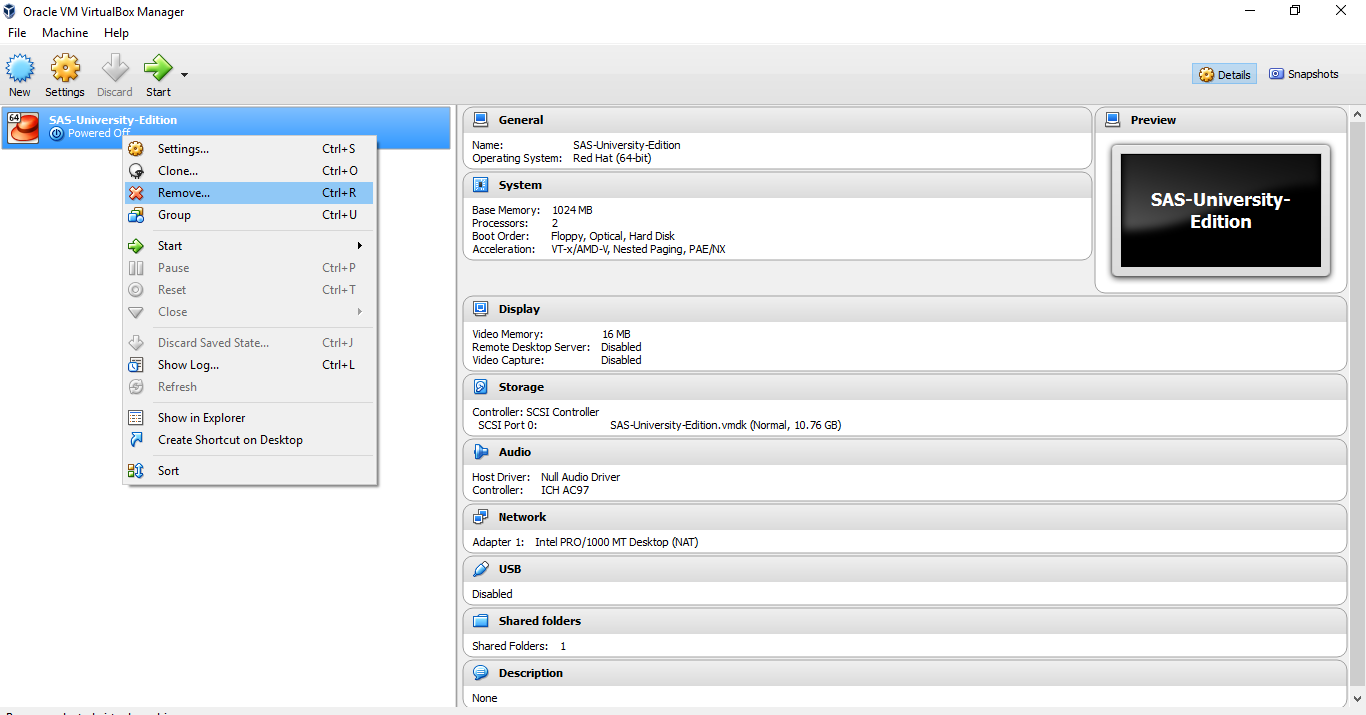Image resolution: width=1366 pixels, height=715 pixels.
Task: Choose Settings... in the context menu
Action: [x=248, y=149]
